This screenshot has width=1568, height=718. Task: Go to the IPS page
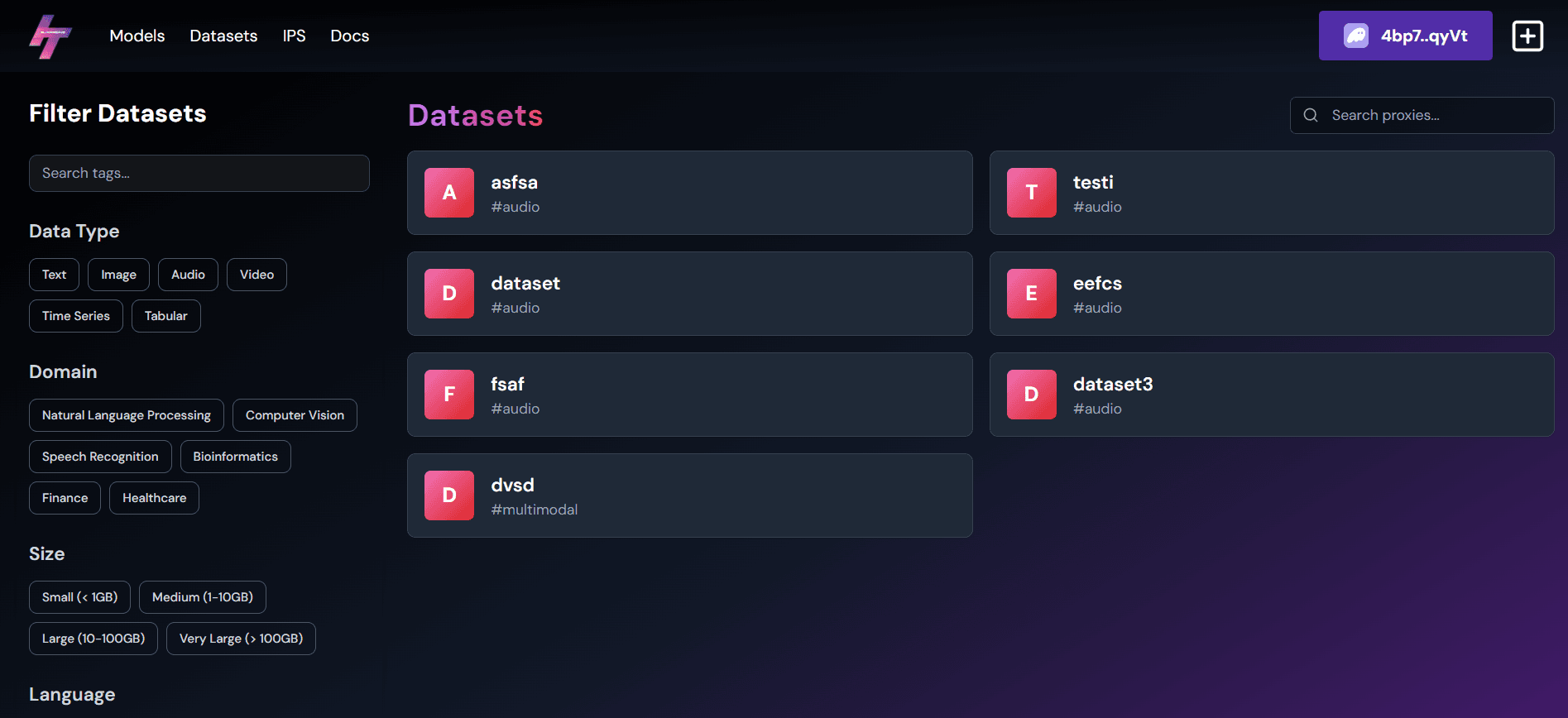294,36
